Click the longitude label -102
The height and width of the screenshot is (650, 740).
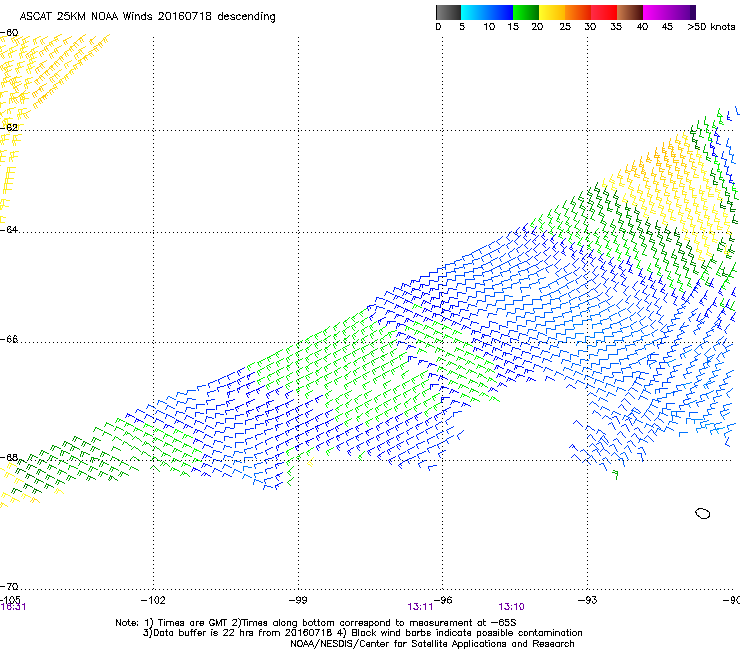point(153,600)
